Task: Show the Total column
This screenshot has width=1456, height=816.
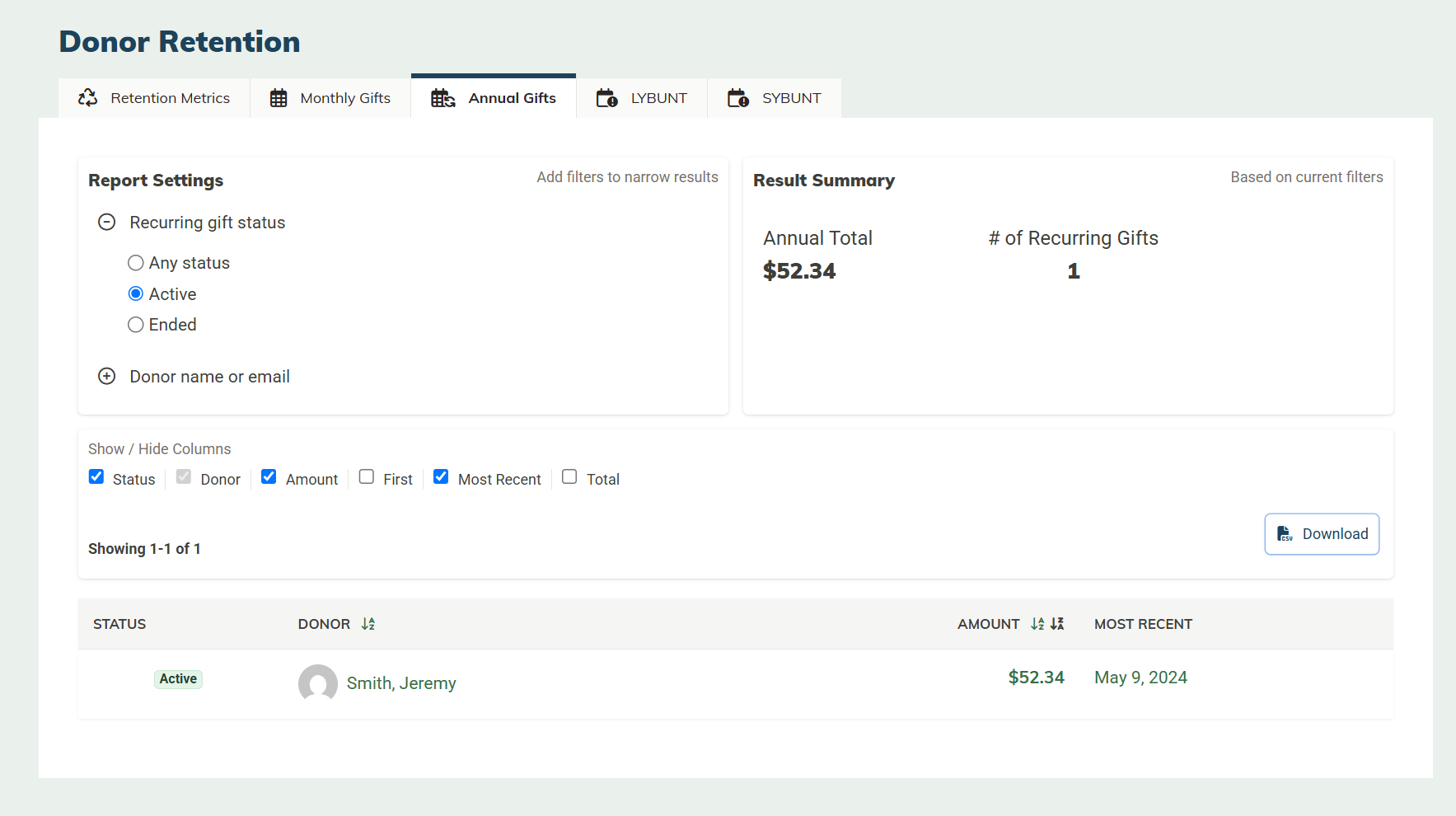Action: 569,477
